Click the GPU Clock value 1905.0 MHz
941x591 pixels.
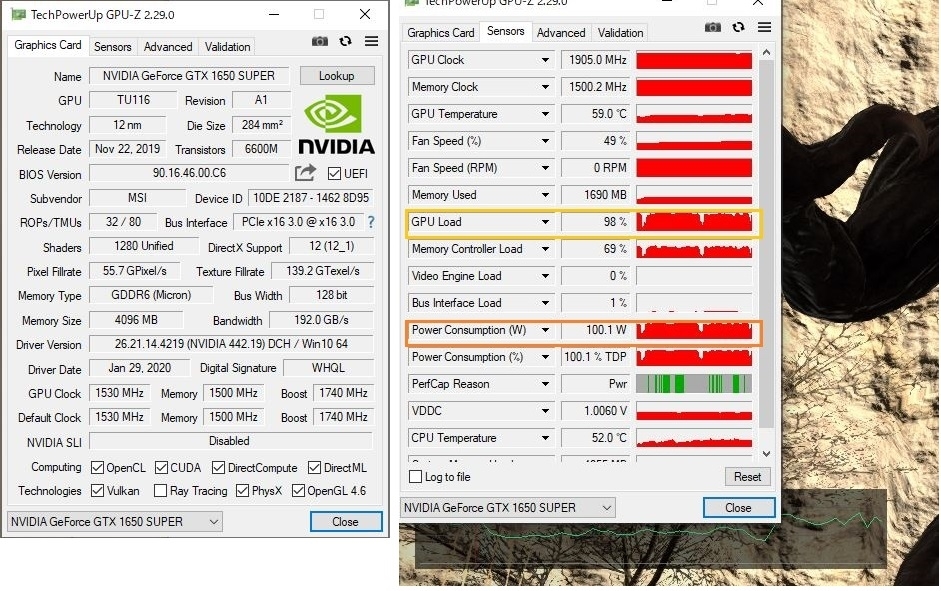pyautogui.click(x=596, y=60)
